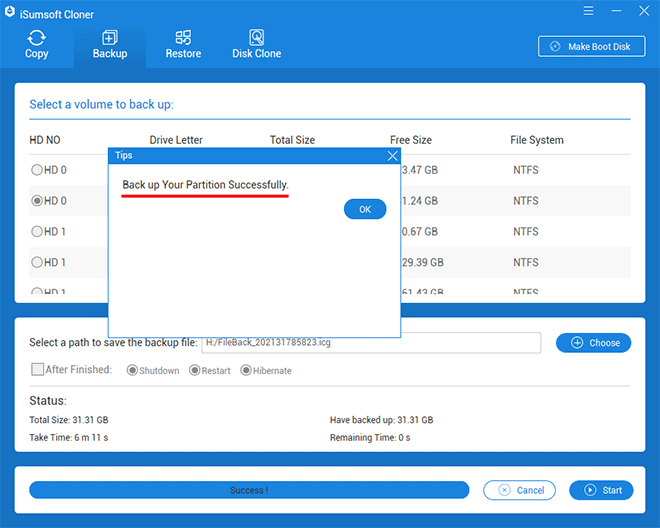Select the second HD 0 radio button

(x=37, y=201)
